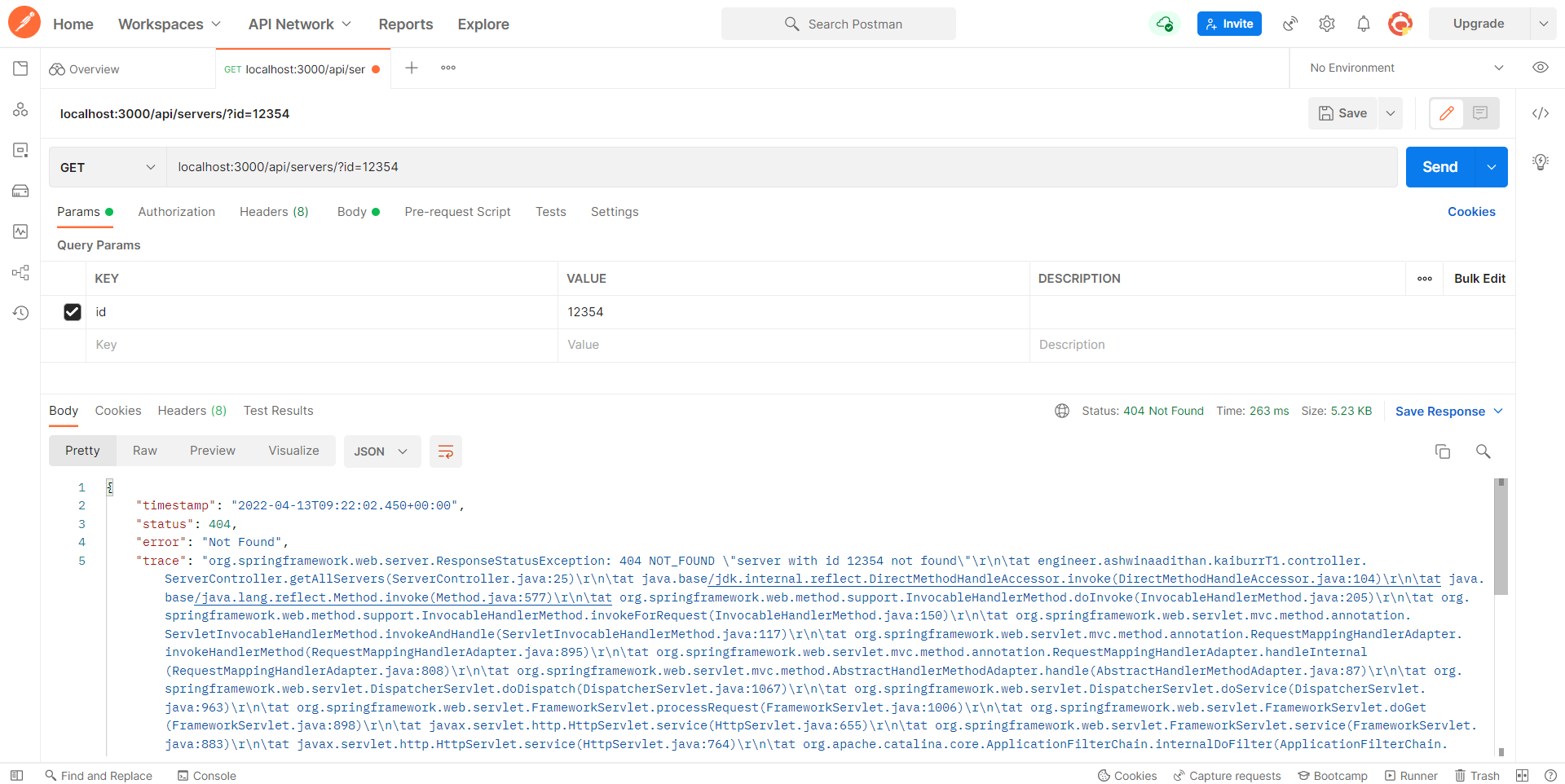Screen dimensions: 1565x784
Task: Toggle the environment quick look eye
Action: pos(1541,68)
